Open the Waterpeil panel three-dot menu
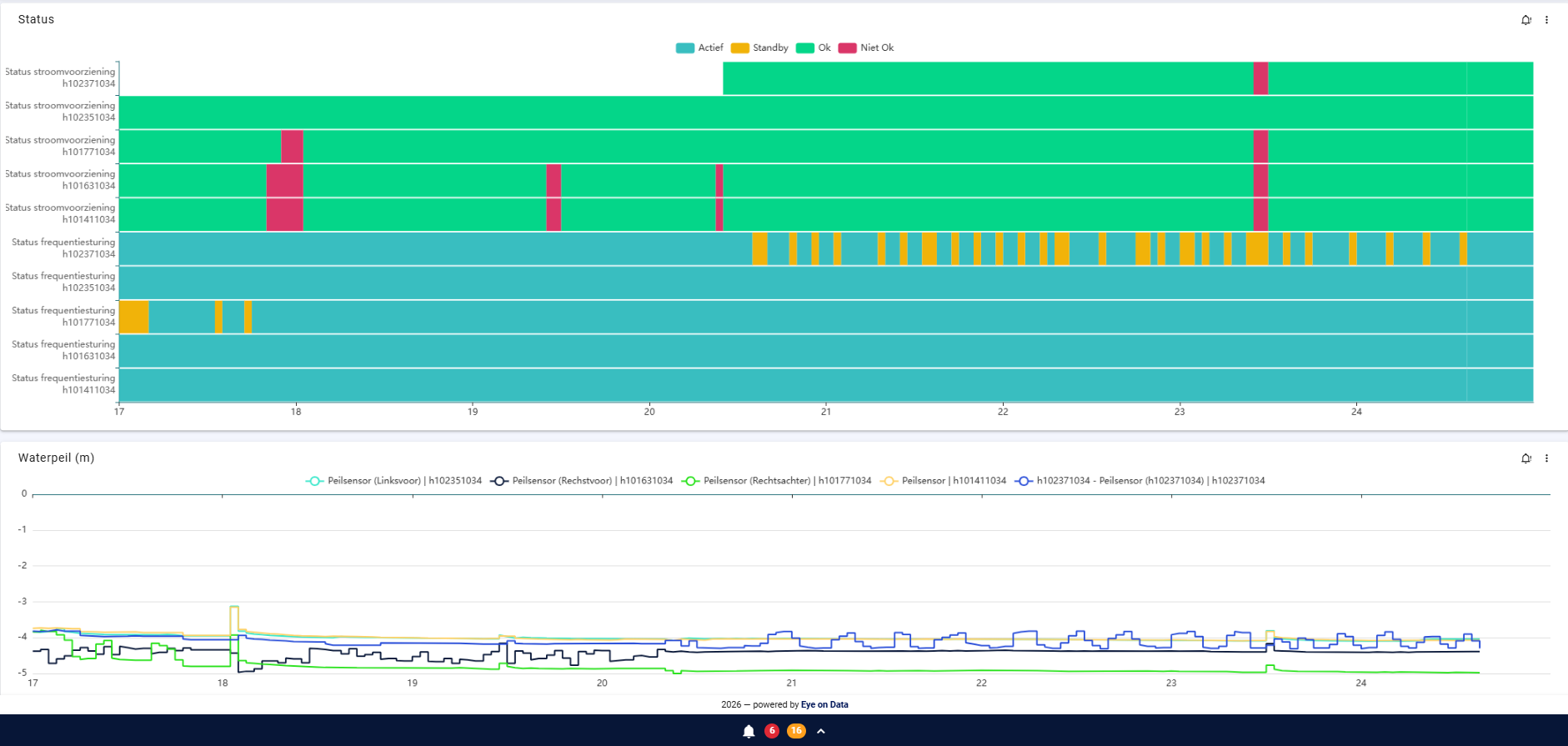 1546,458
